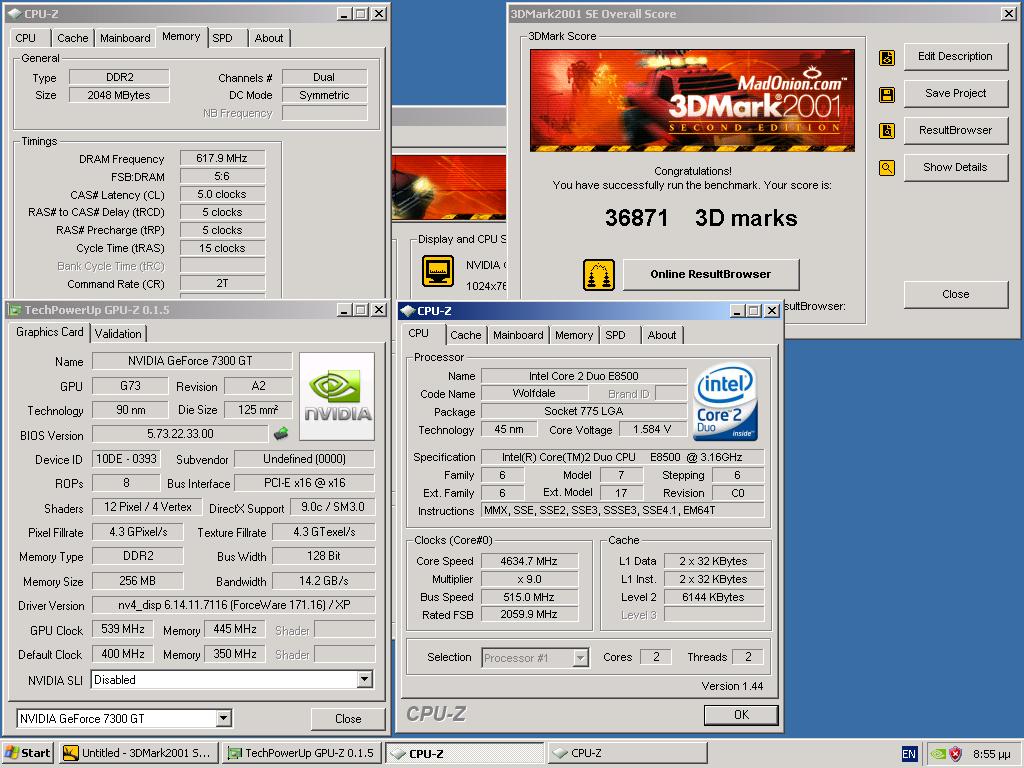Open Cache tab in front CPU-Z window
1024x768 pixels.
click(x=466, y=335)
